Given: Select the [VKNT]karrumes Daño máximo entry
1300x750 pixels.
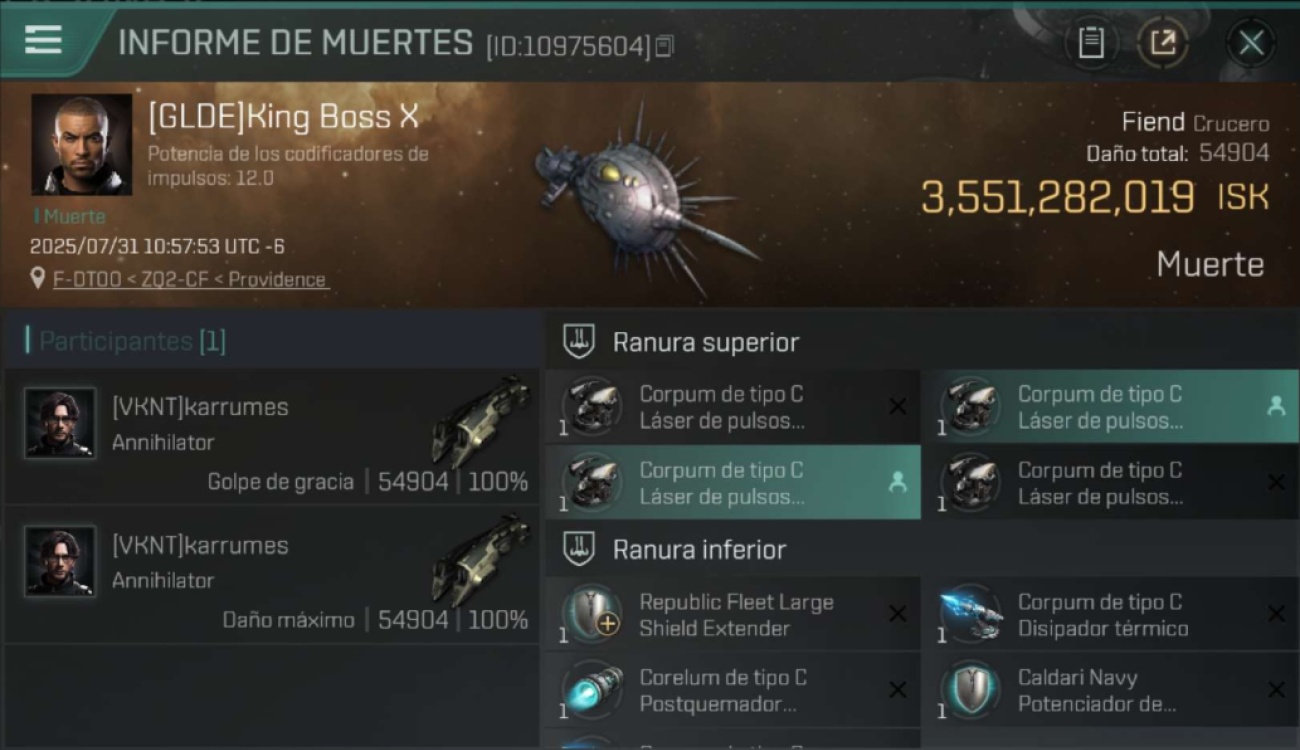Looking at the screenshot, I should (x=271, y=575).
